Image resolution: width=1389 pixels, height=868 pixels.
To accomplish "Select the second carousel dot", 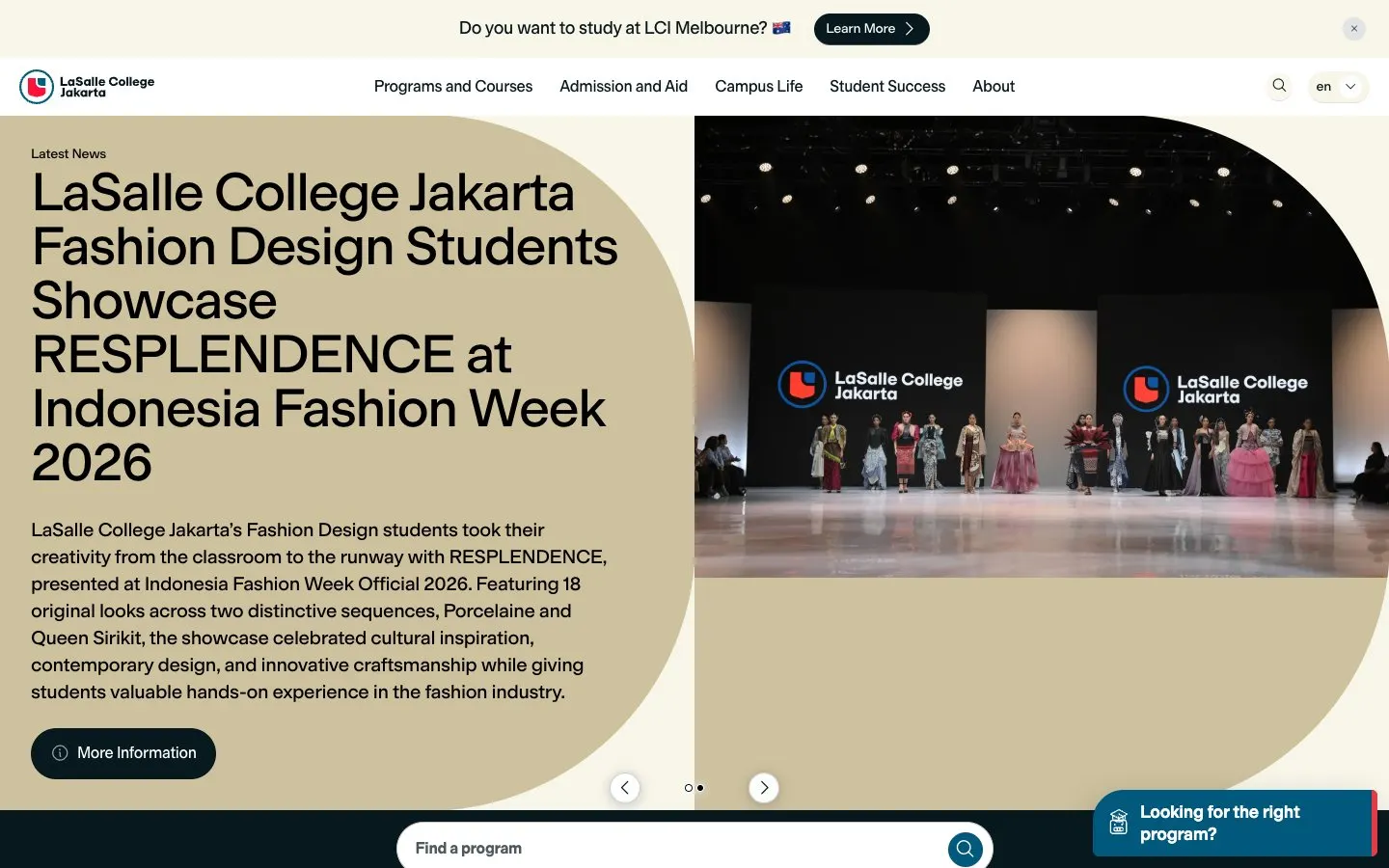I will pyautogui.click(x=700, y=788).
